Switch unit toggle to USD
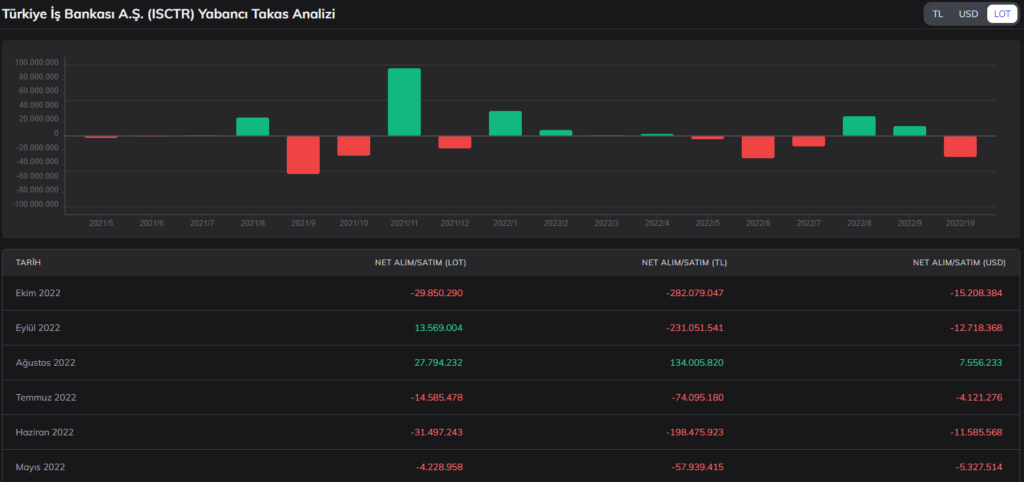1024x482 pixels. pos(968,14)
